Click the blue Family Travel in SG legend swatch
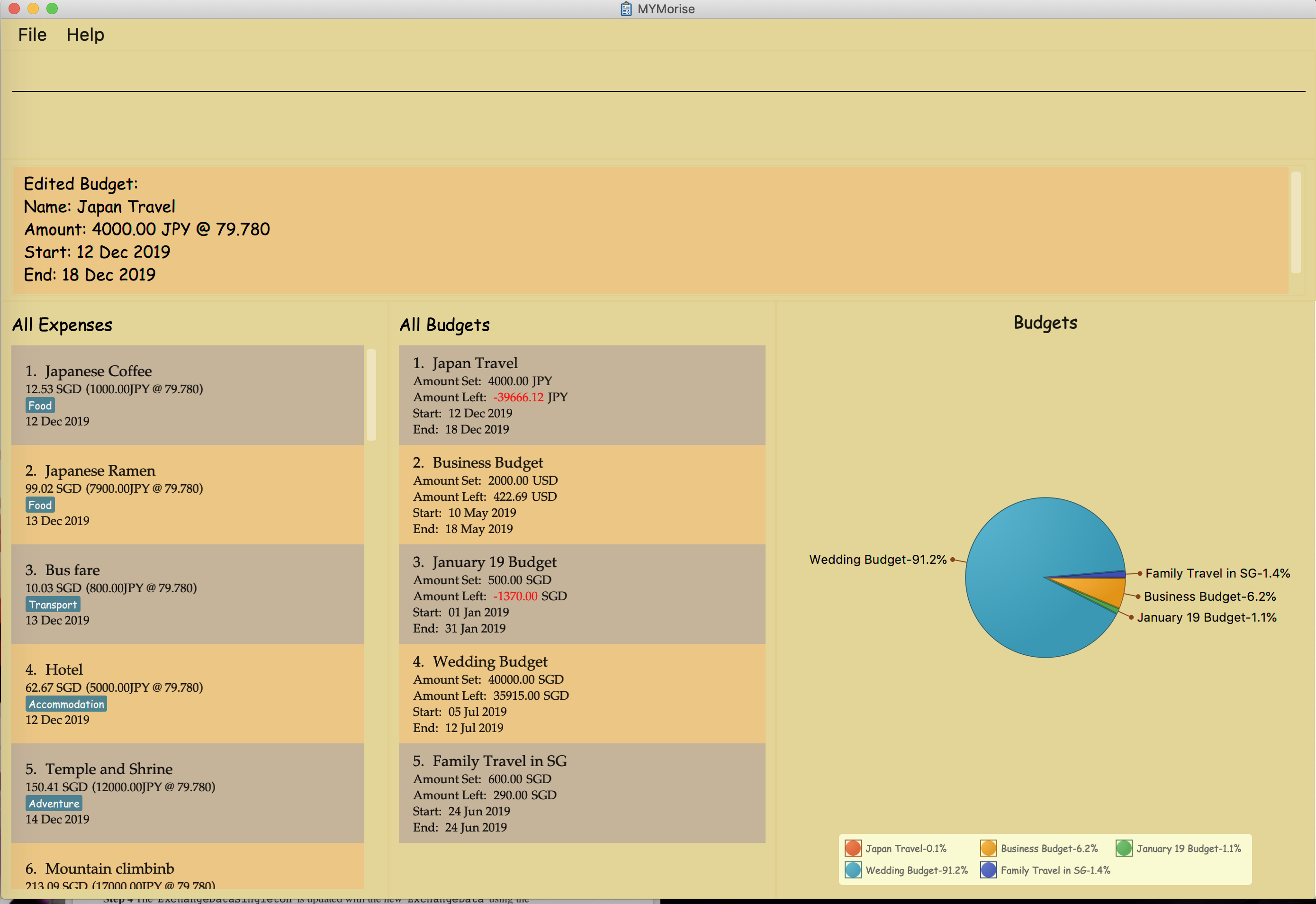 [988, 869]
